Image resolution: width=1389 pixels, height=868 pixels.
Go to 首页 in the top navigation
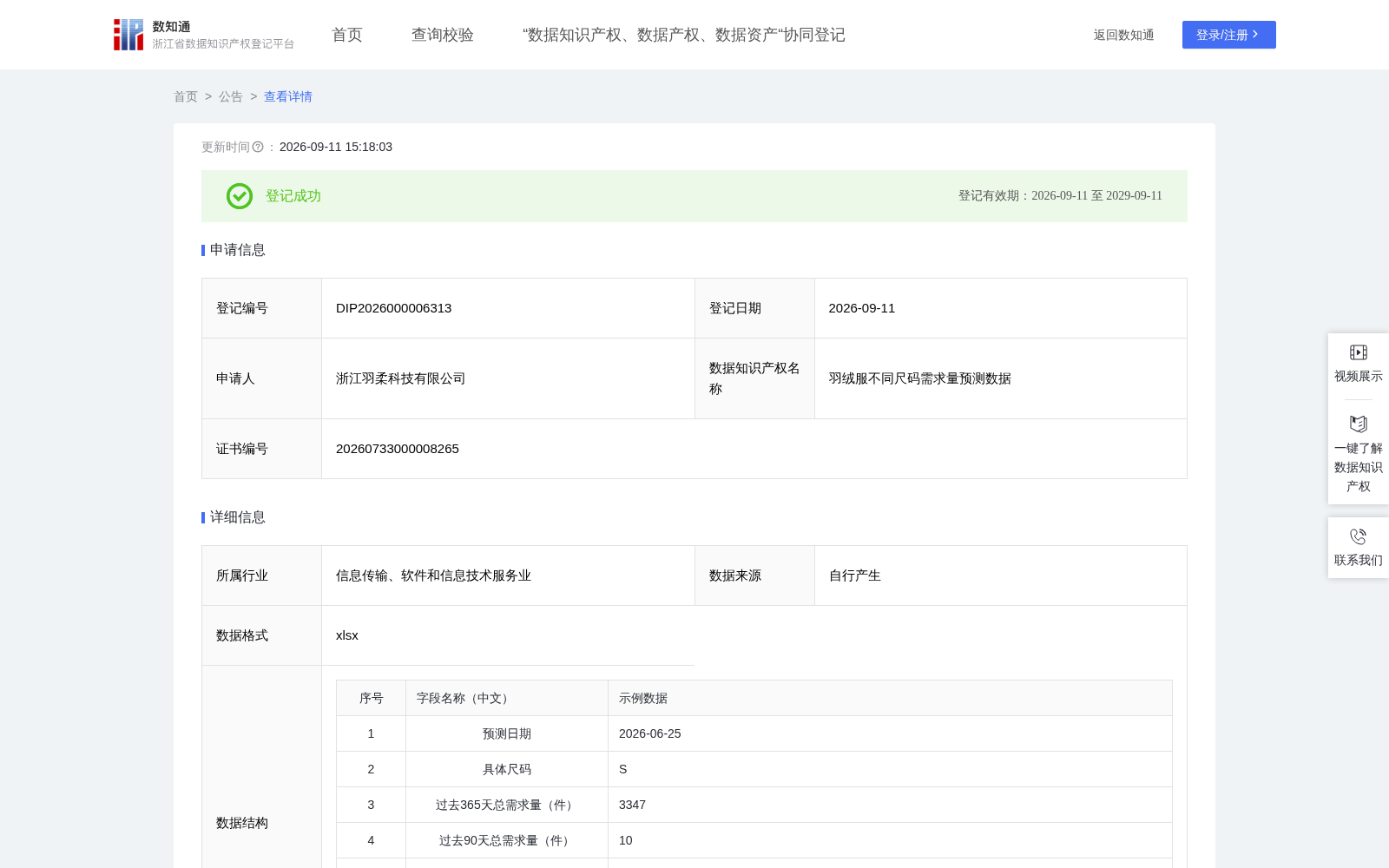point(347,35)
